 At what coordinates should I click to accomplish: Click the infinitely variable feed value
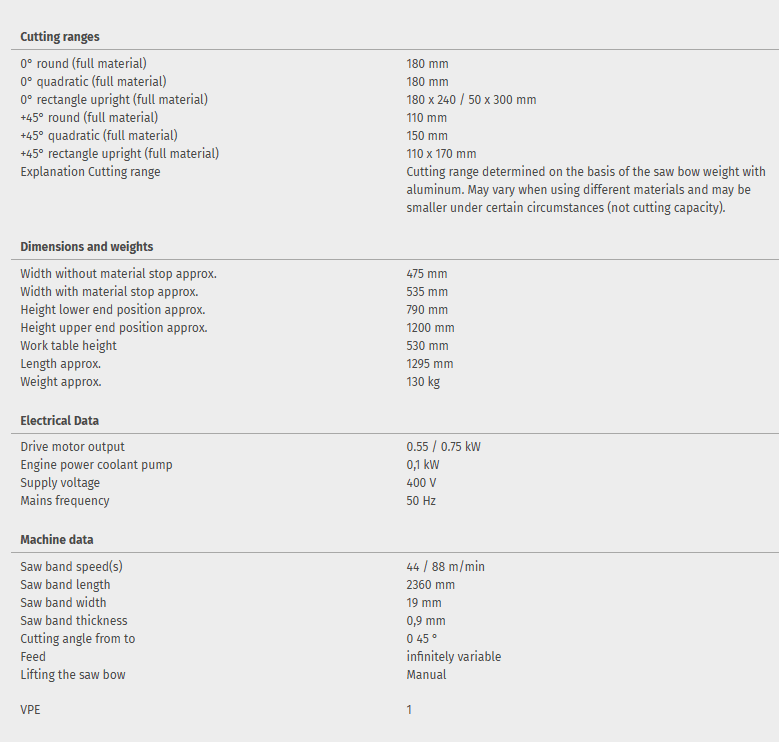[x=453, y=657]
